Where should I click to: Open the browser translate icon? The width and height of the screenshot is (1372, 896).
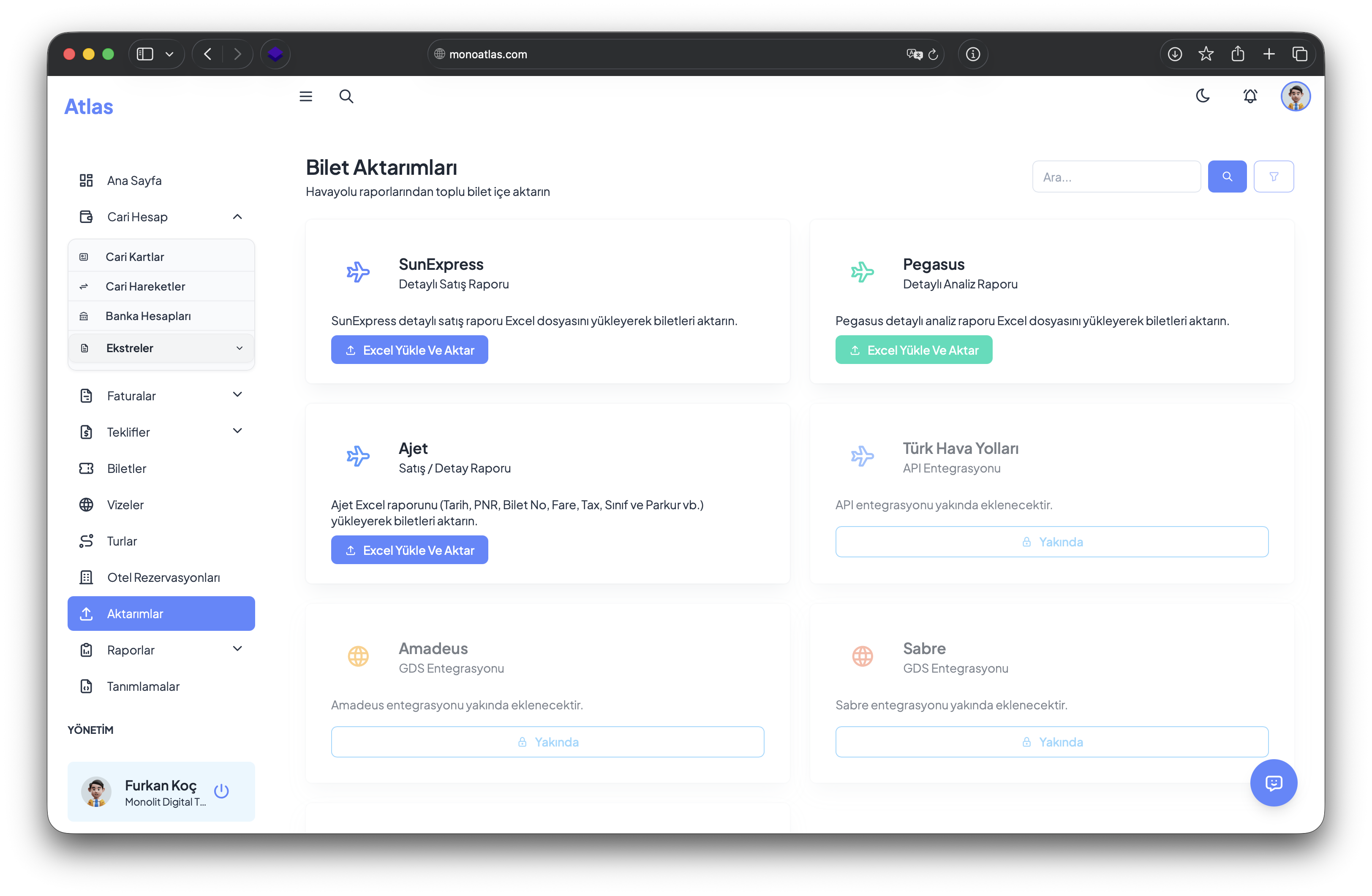tap(914, 54)
